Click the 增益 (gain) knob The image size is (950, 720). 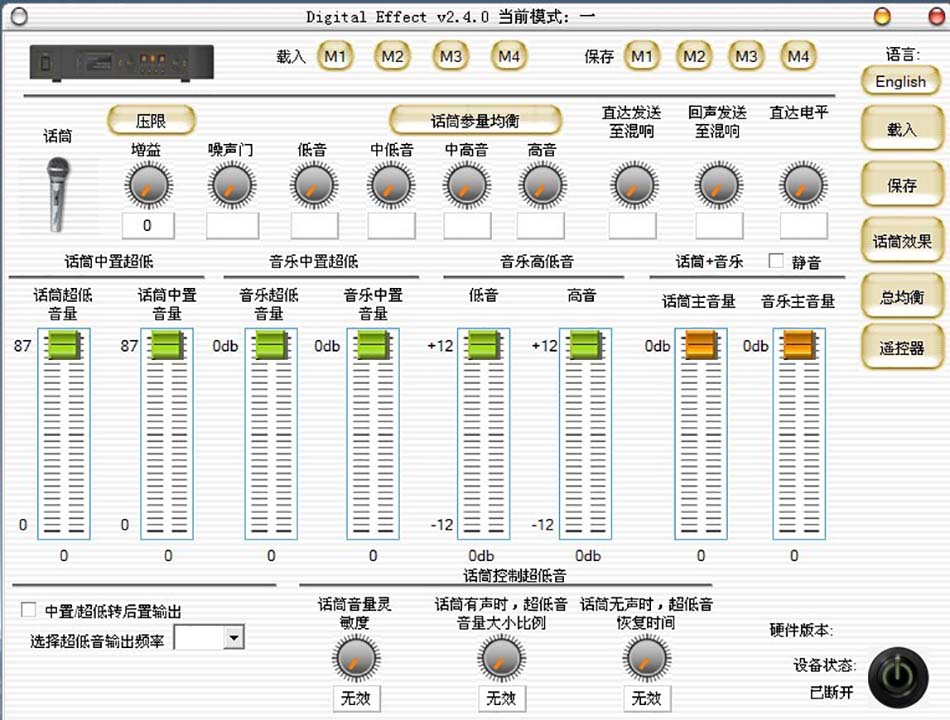click(x=147, y=186)
